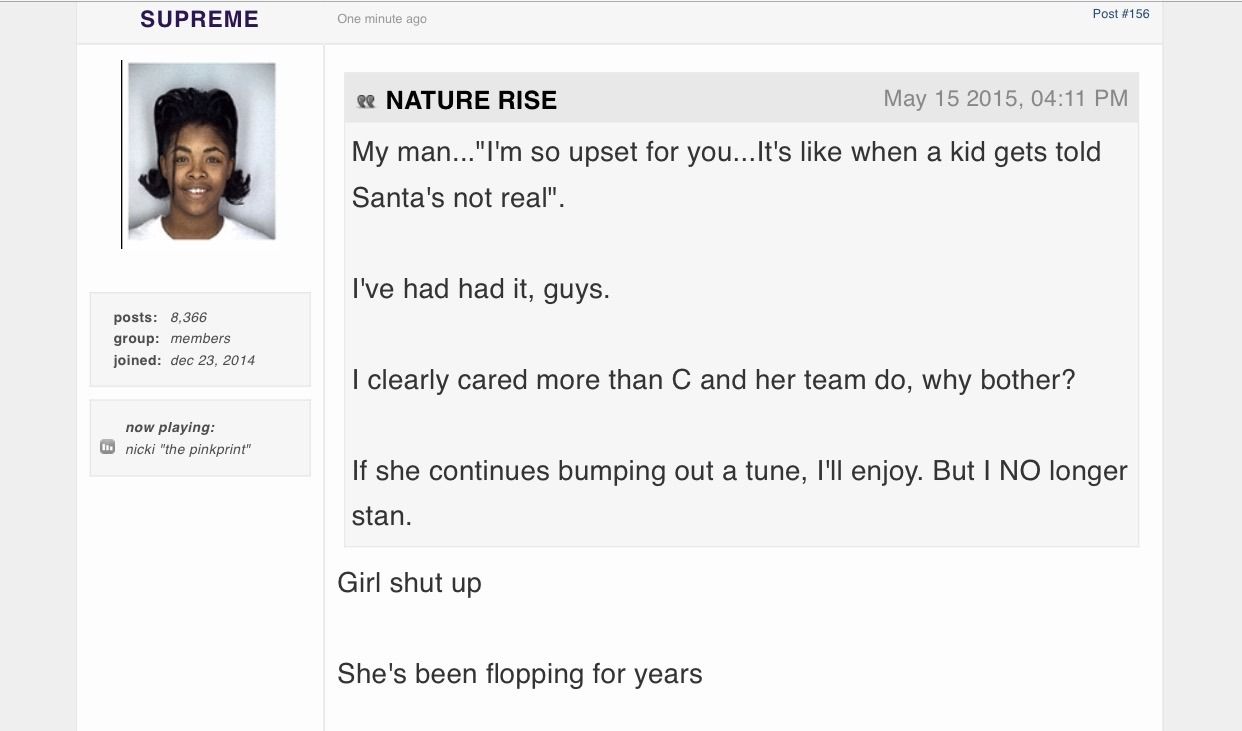Click the 'joined: dec 23, 2014' entry
The height and width of the screenshot is (731, 1242).
pos(184,360)
